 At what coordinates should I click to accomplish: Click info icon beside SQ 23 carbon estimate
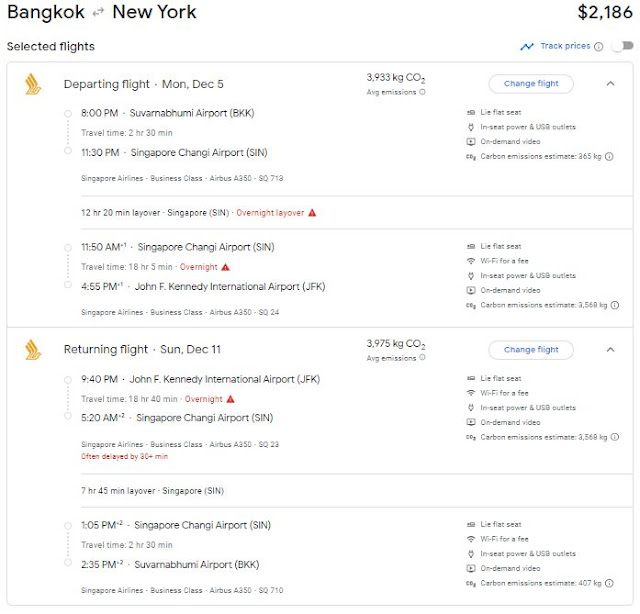[x=615, y=437]
